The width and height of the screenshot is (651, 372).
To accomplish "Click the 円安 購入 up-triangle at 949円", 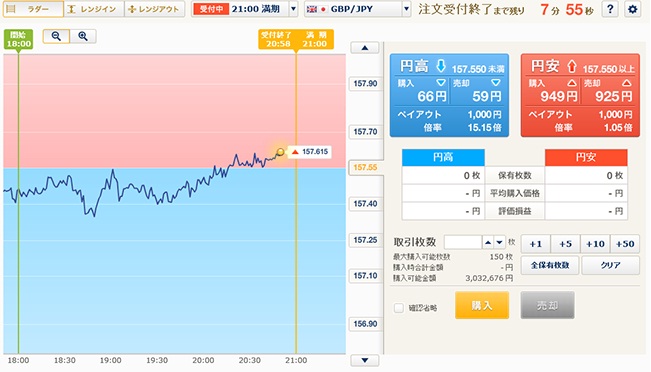I will [x=572, y=83].
